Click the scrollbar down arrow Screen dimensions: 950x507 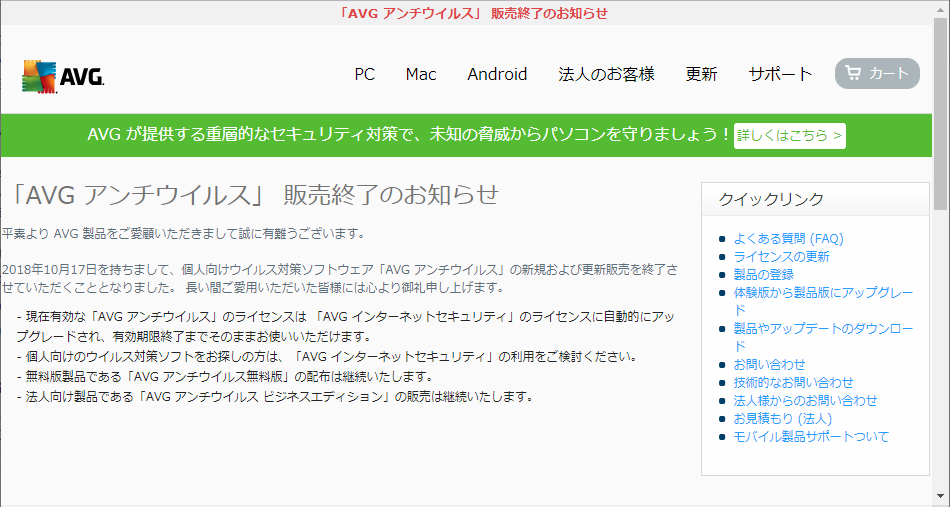tap(941, 498)
